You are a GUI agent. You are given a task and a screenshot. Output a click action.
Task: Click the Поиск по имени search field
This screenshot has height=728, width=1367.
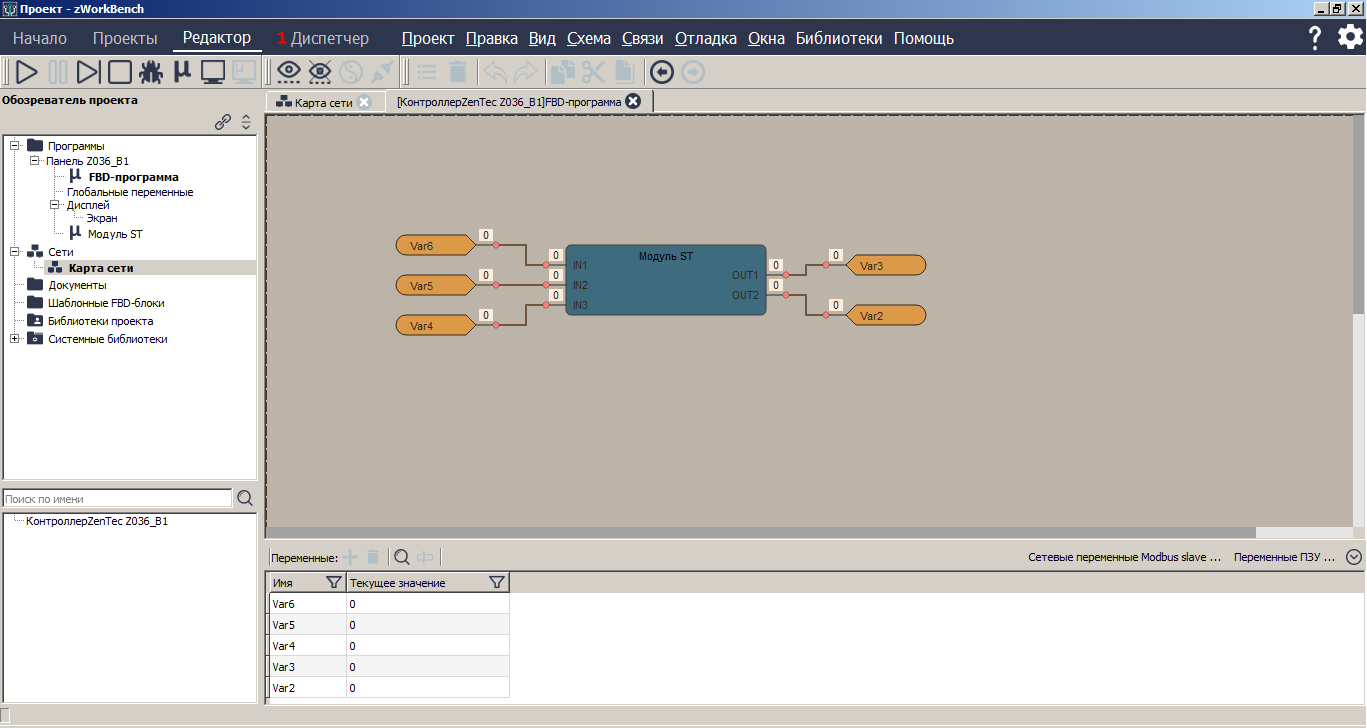click(117, 499)
